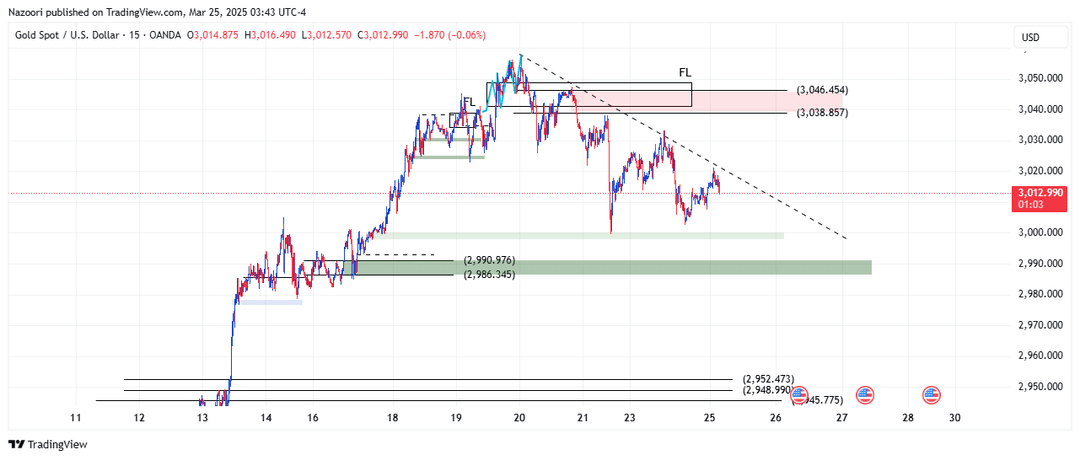Click date 20 on the time axis
1080x459 pixels.
coord(519,418)
